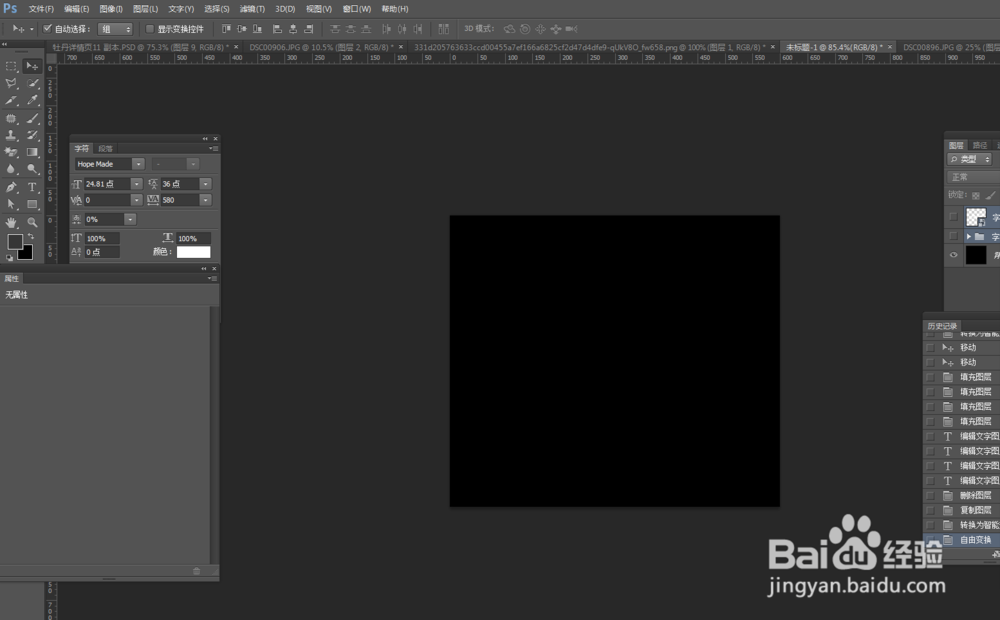Open the text color white swatch
The width and height of the screenshot is (1000, 620).
(x=193, y=252)
